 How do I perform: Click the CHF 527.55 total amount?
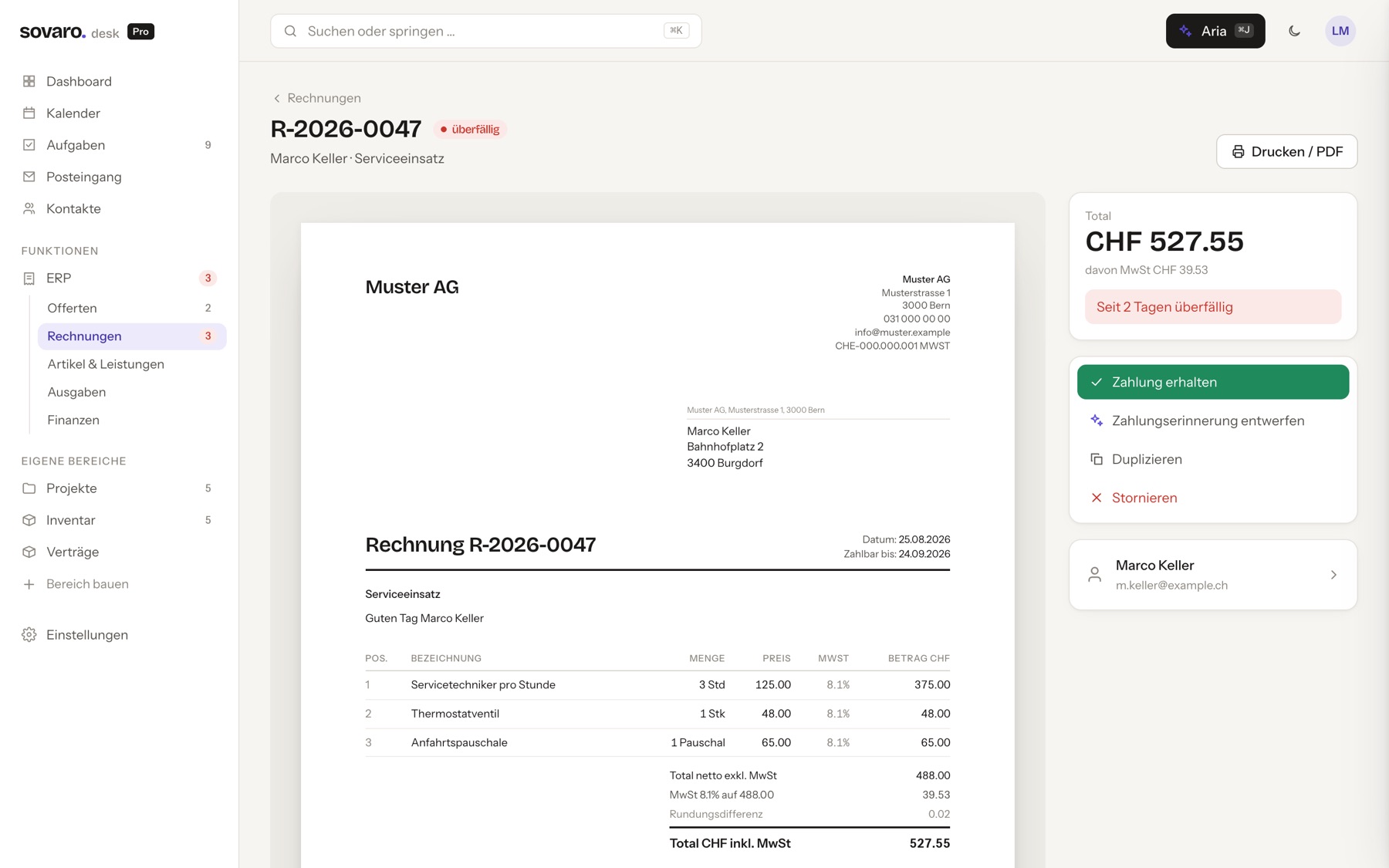pyautogui.click(x=1164, y=241)
